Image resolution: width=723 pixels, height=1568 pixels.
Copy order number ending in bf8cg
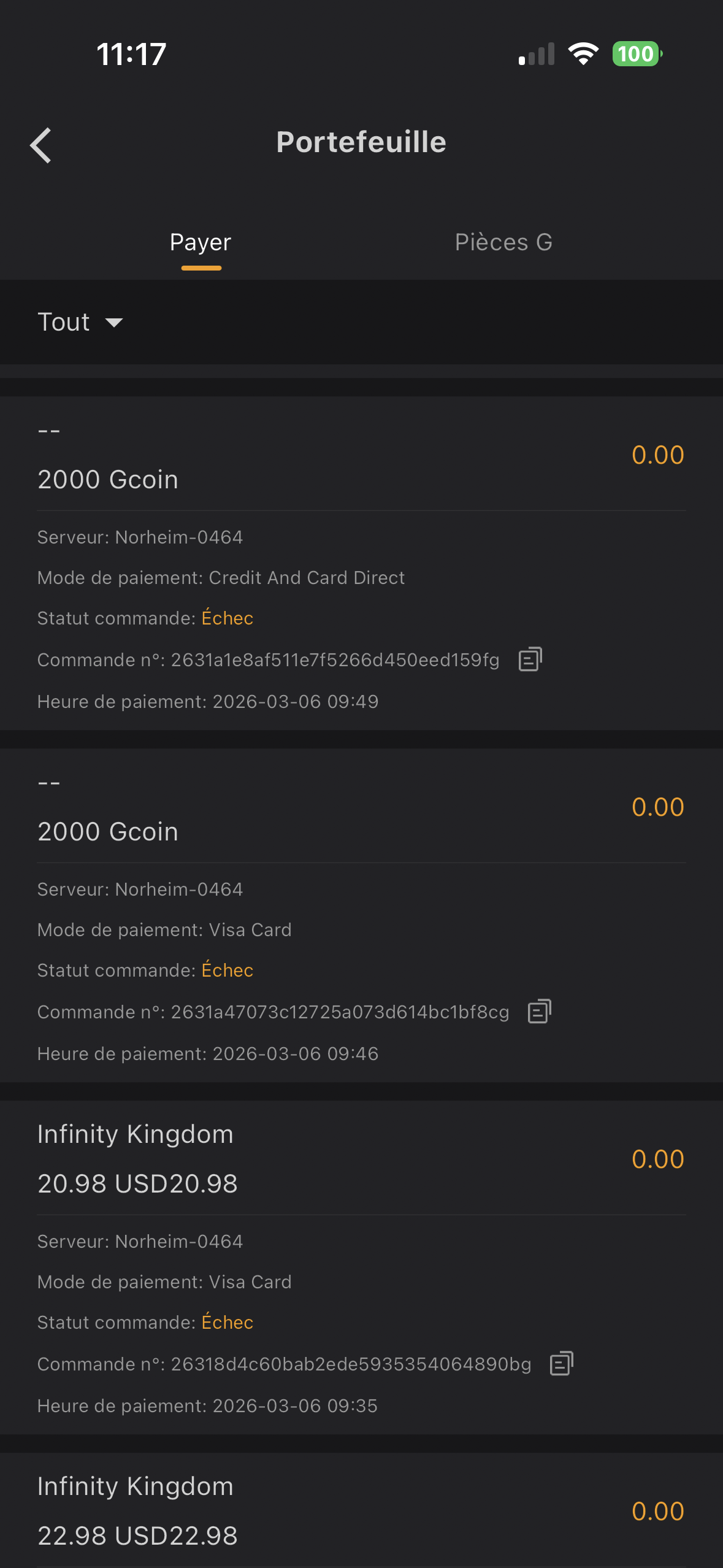[x=540, y=1012]
